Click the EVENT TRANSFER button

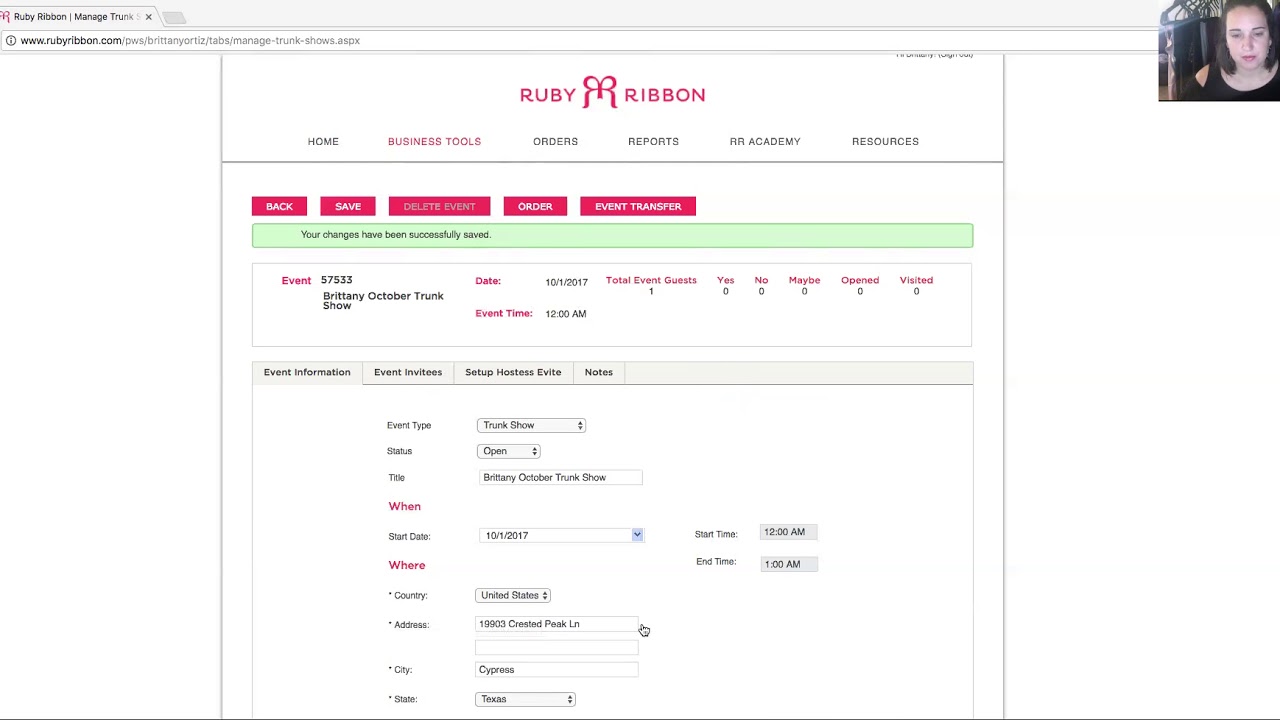(638, 206)
